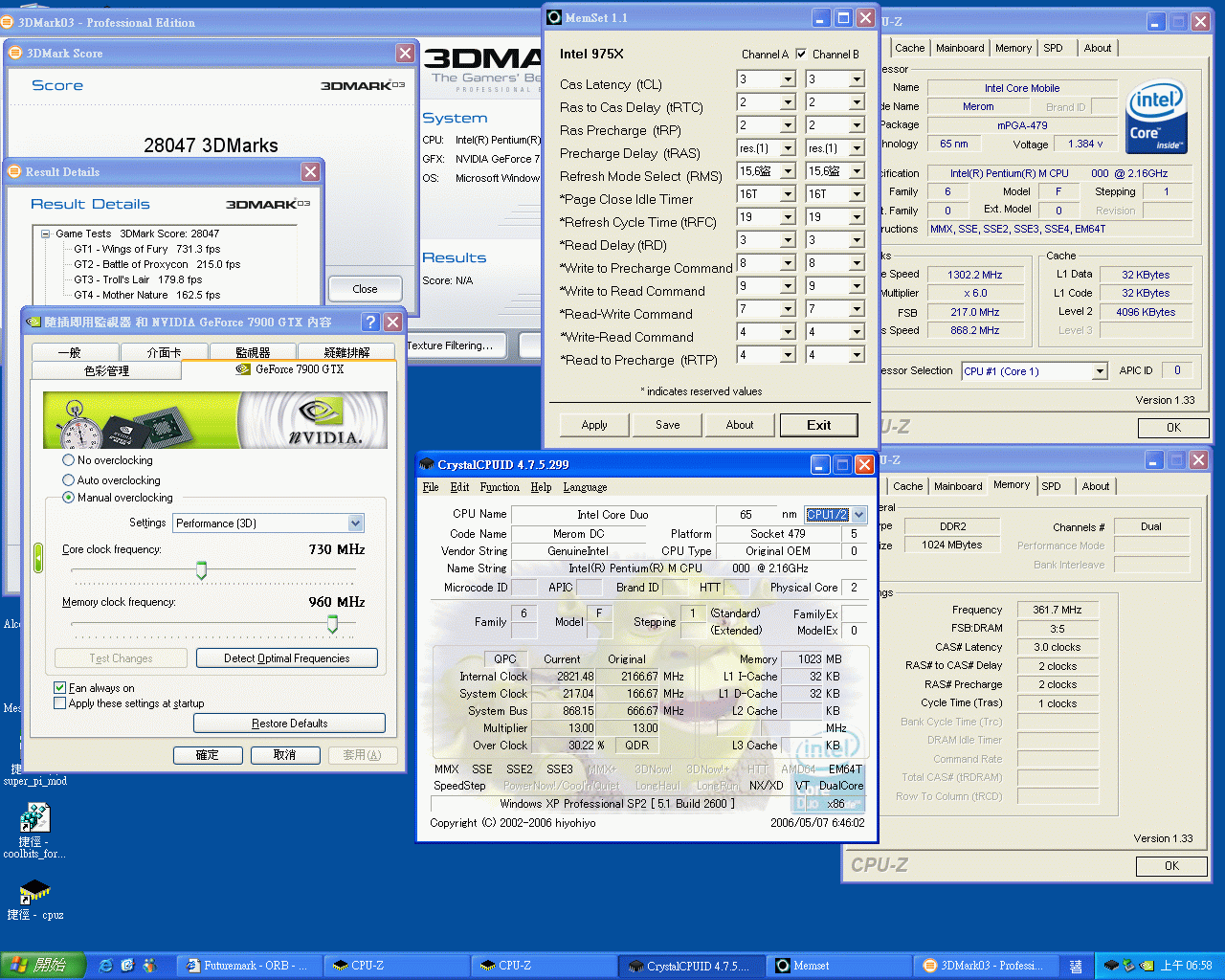The image size is (1225, 980).
Task: Switch to Mainboard tab in lower CPU-Z
Action: (958, 486)
